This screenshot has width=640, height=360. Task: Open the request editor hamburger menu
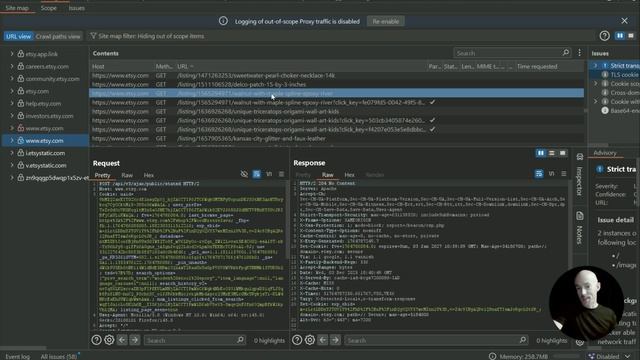coord(281,174)
